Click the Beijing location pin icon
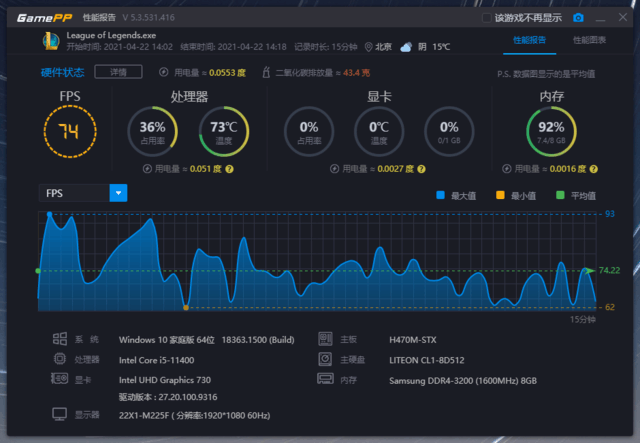Viewport: 640px width, 443px height. tap(369, 47)
